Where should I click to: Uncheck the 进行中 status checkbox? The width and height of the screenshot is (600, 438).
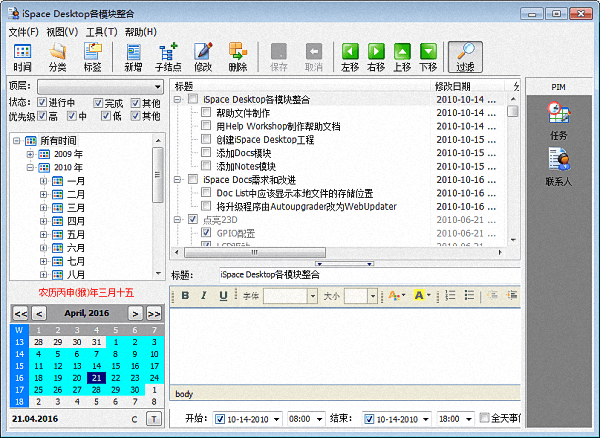pos(42,103)
